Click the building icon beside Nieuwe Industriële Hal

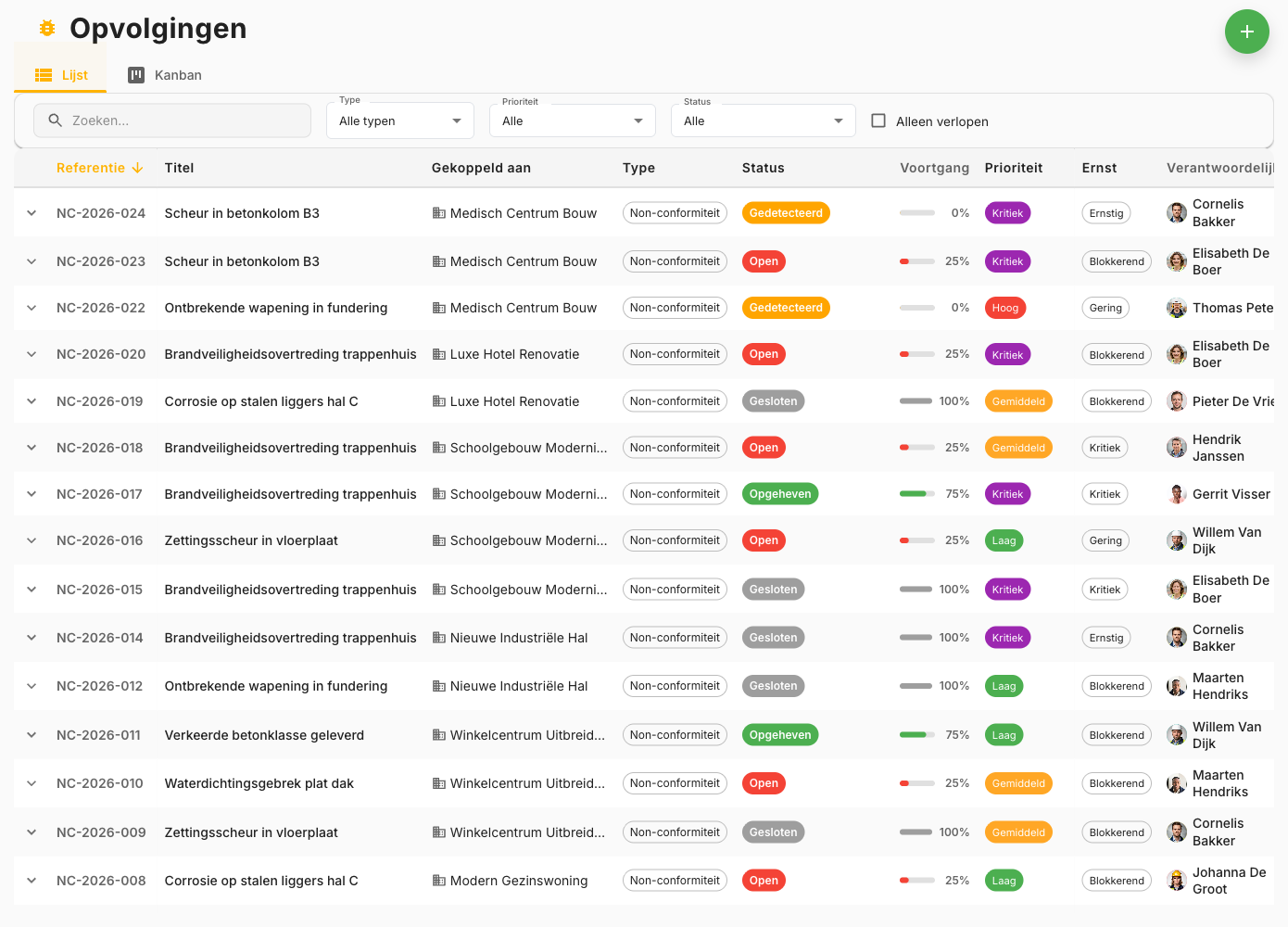pos(437,637)
